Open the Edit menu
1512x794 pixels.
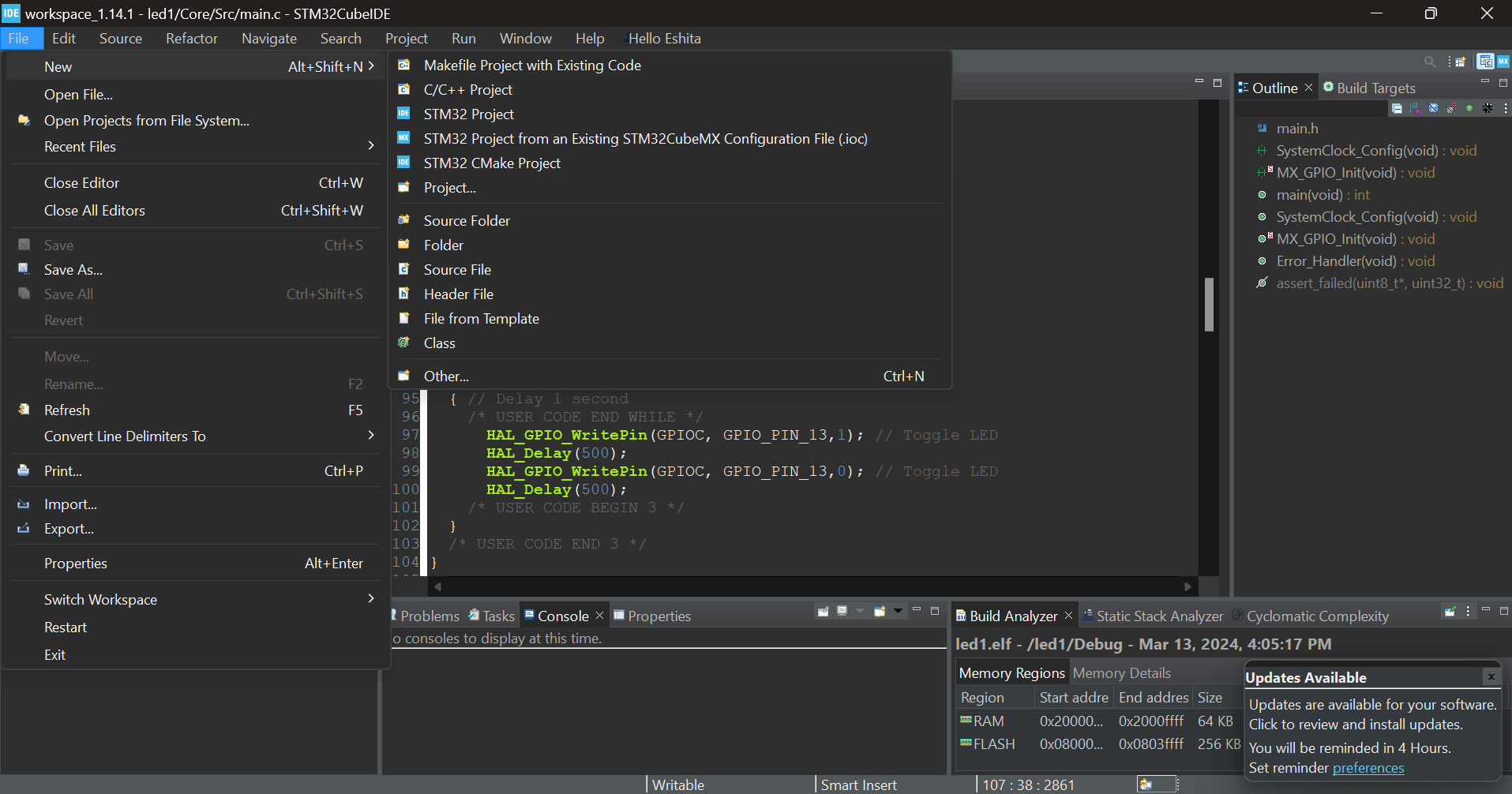(64, 38)
